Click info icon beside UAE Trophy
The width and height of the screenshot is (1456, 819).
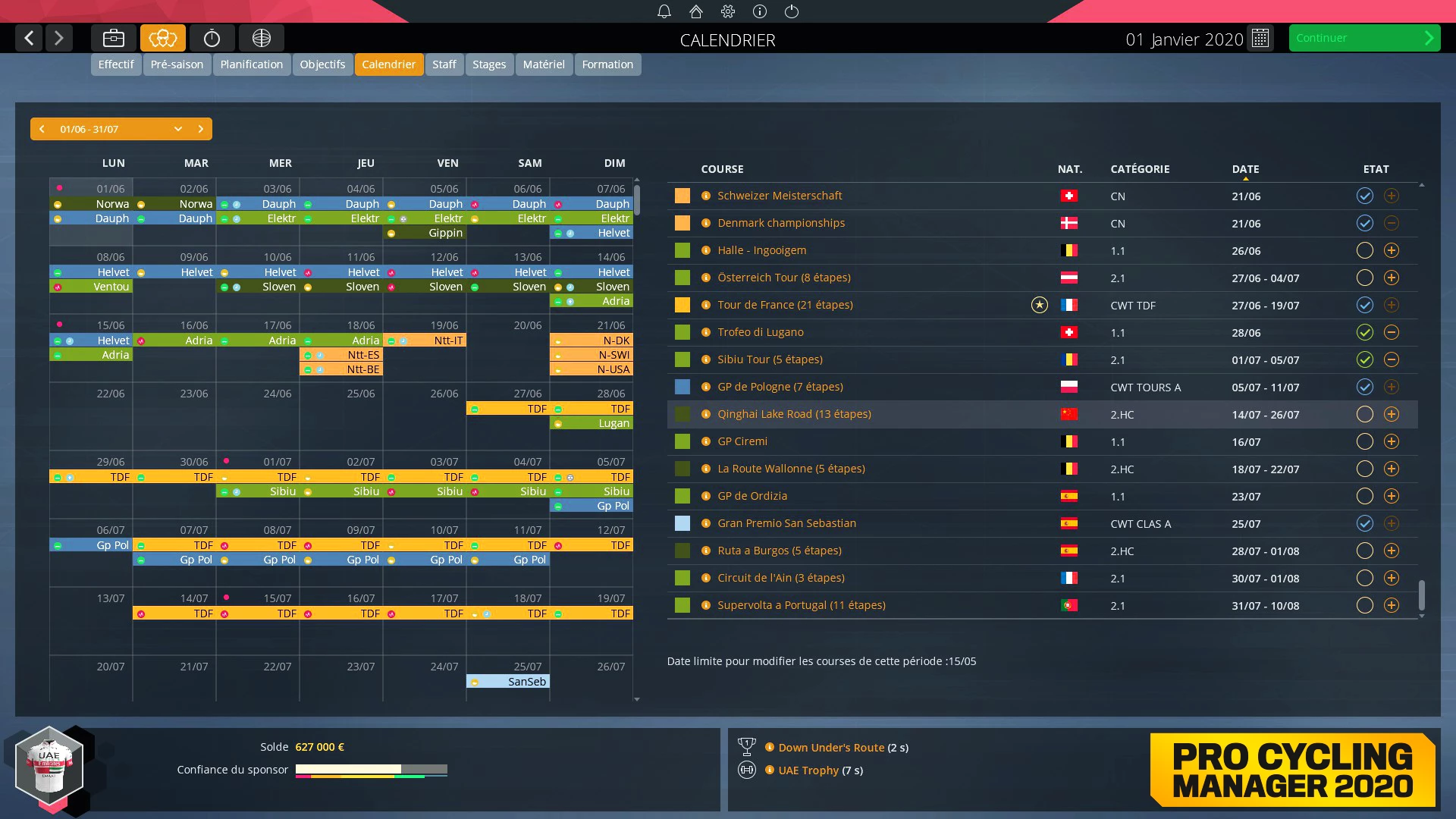770,770
